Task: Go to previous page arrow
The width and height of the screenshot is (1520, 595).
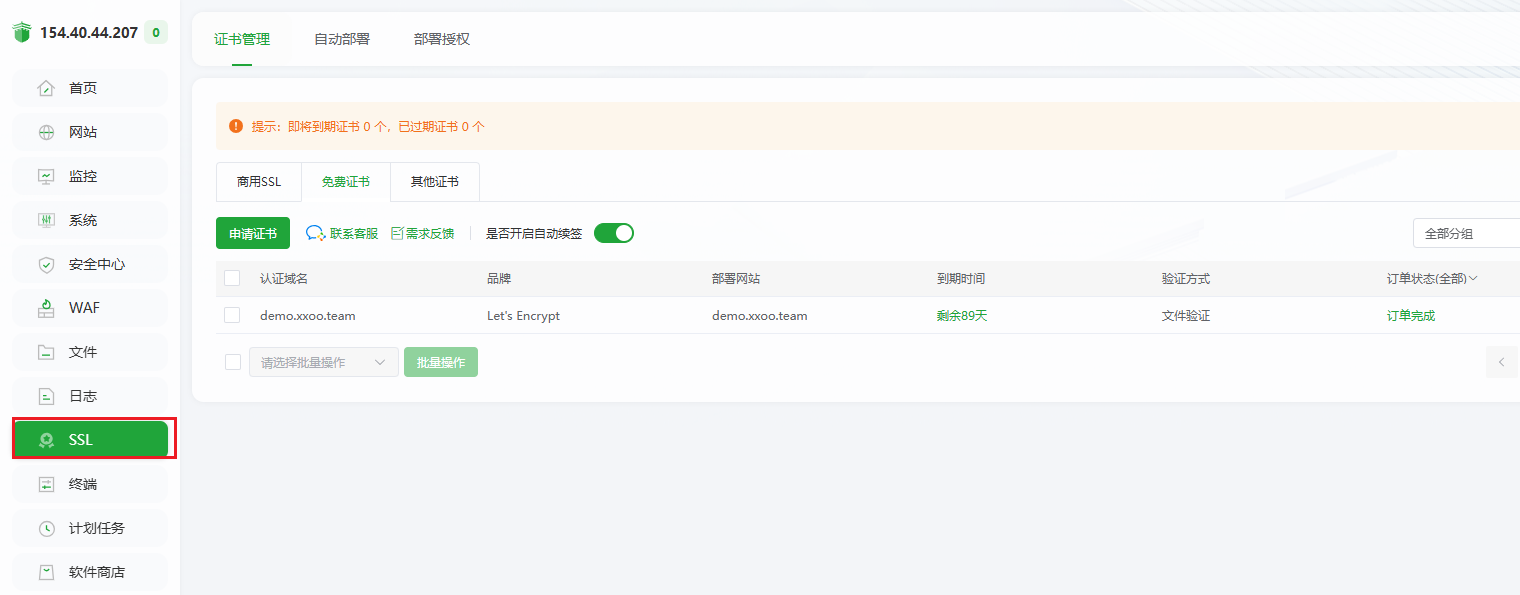Action: click(x=1501, y=362)
